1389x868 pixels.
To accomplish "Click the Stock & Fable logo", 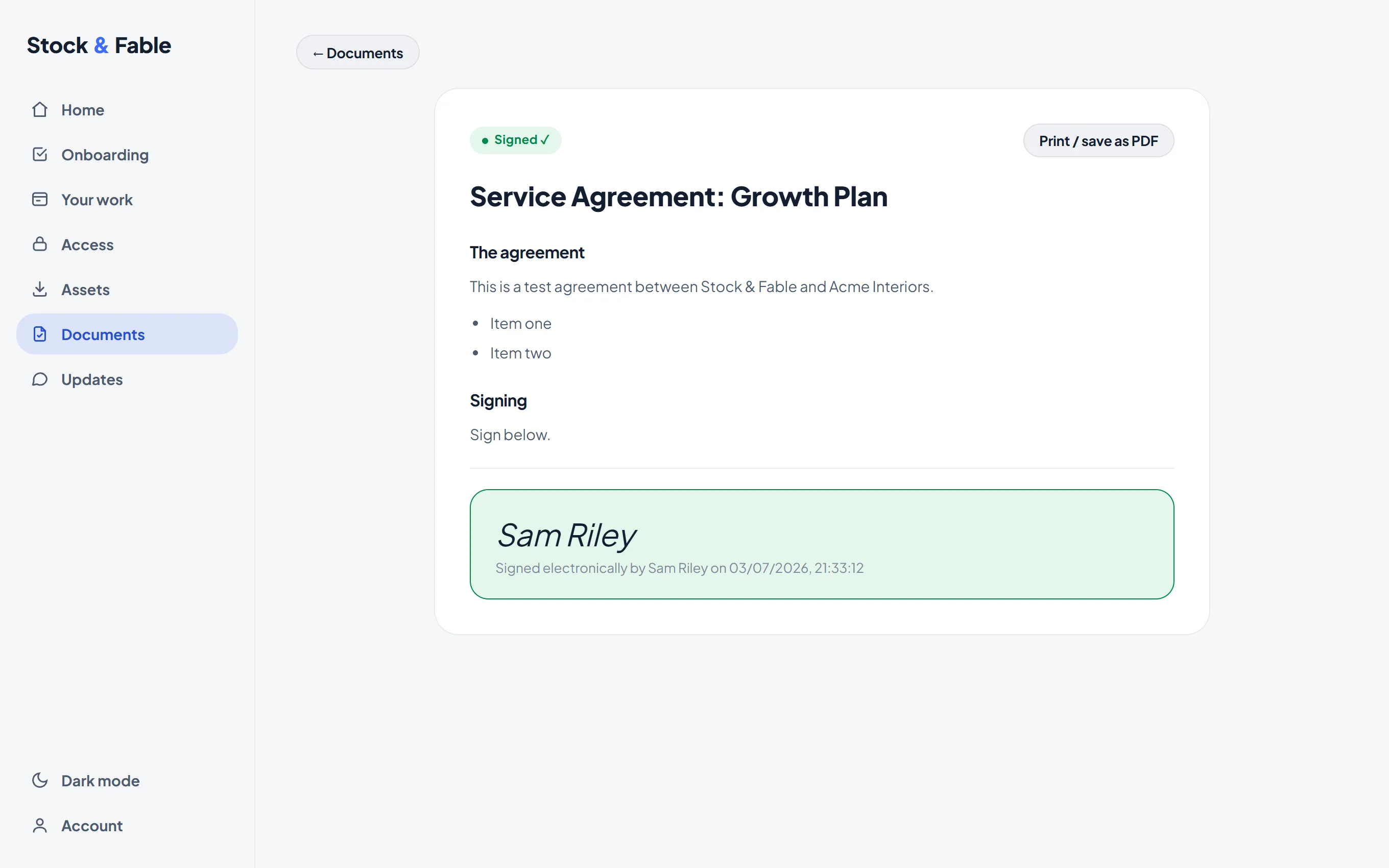I will click(x=99, y=45).
